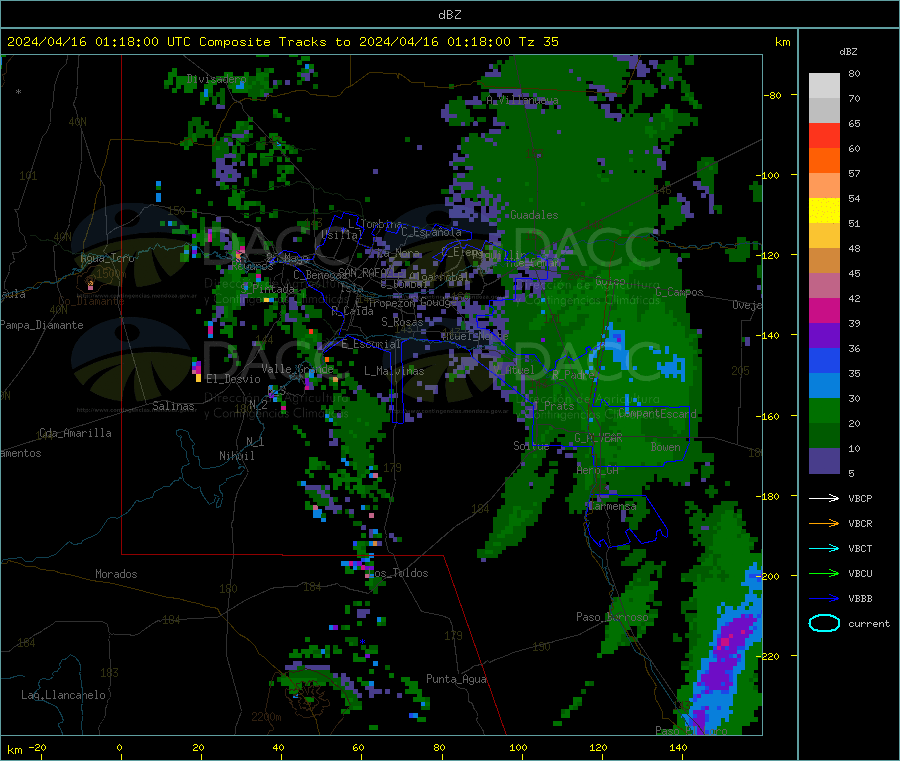Click the 'J_Prats' place label
This screenshot has height=761, width=900.
(x=552, y=406)
